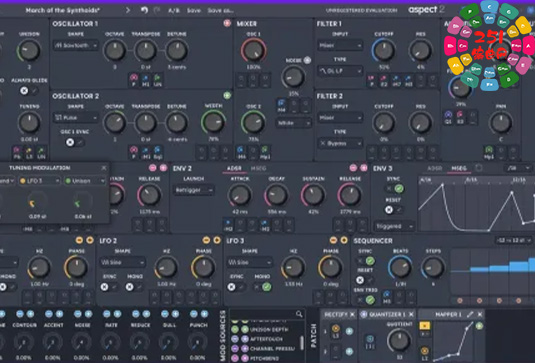The height and width of the screenshot is (363, 535).
Task: Click the orange plus icon in LFO 2 header
Action: tap(217, 240)
